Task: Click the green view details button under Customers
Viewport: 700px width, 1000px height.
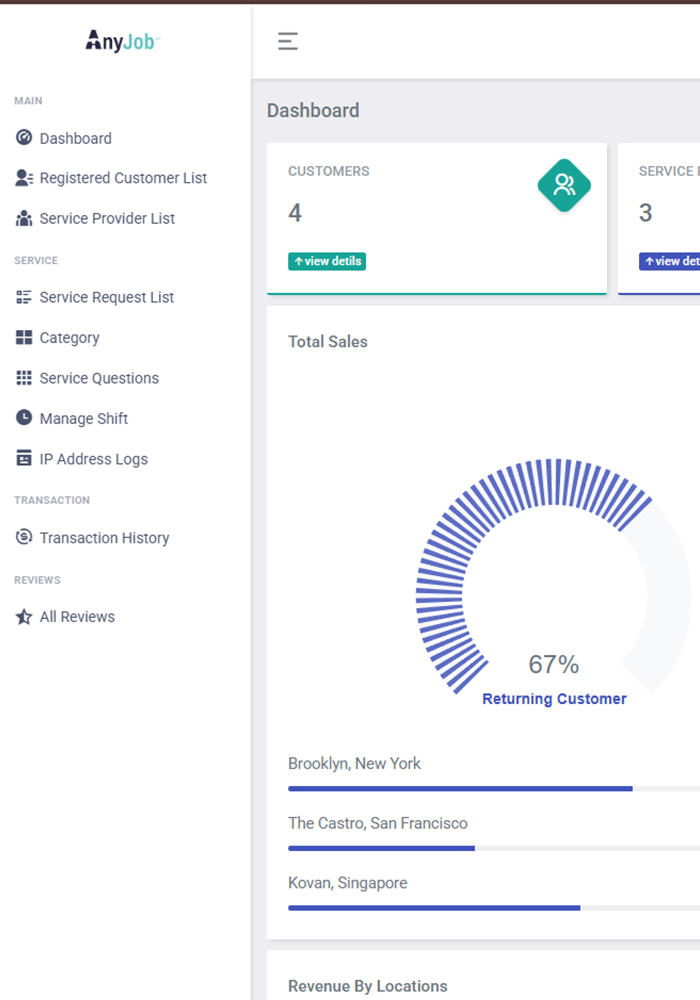Action: [327, 261]
